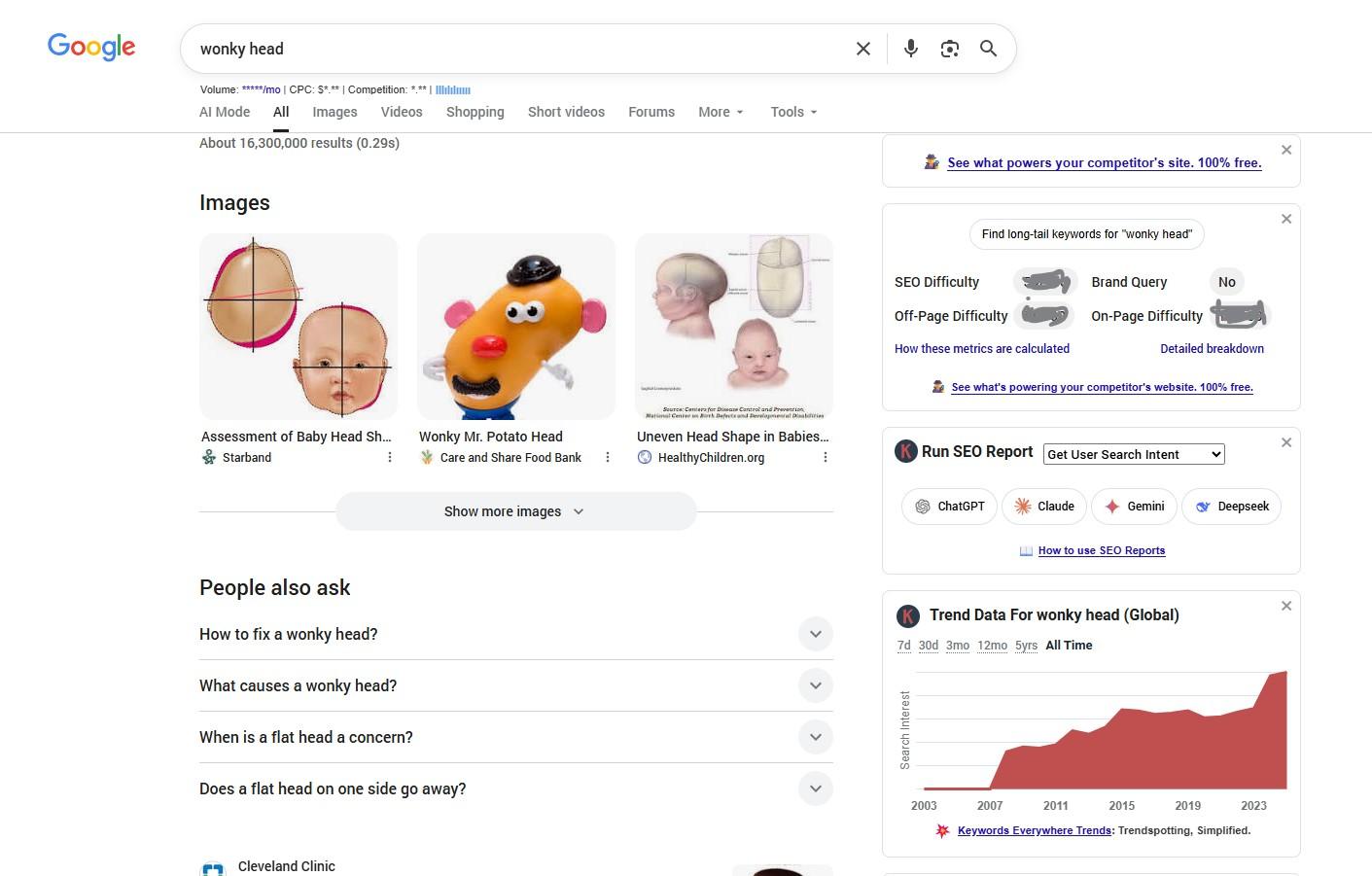
Task: Open the 'How these metrics are calculated' link
Action: [982, 348]
